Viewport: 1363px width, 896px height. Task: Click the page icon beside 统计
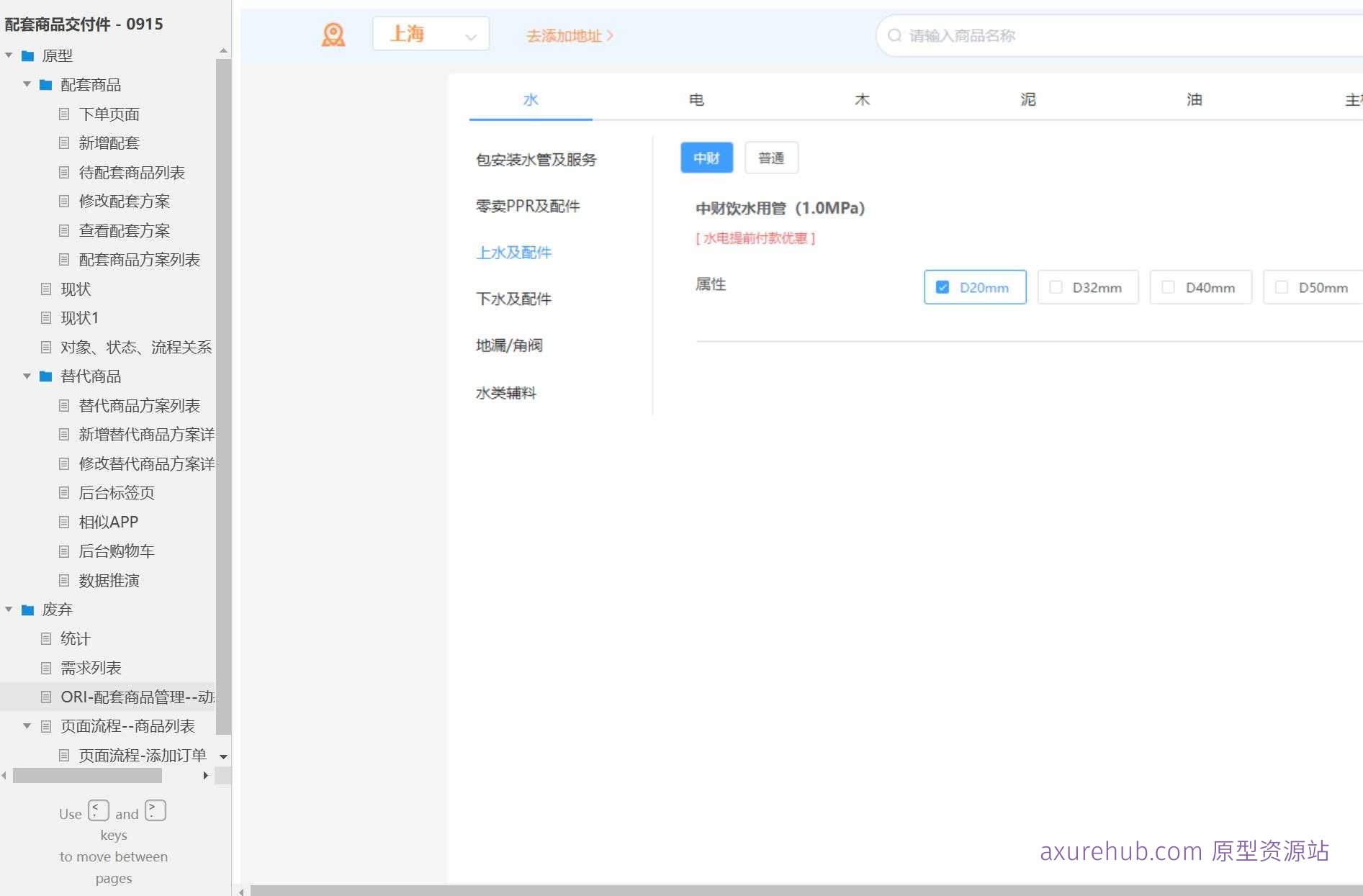click(x=46, y=638)
